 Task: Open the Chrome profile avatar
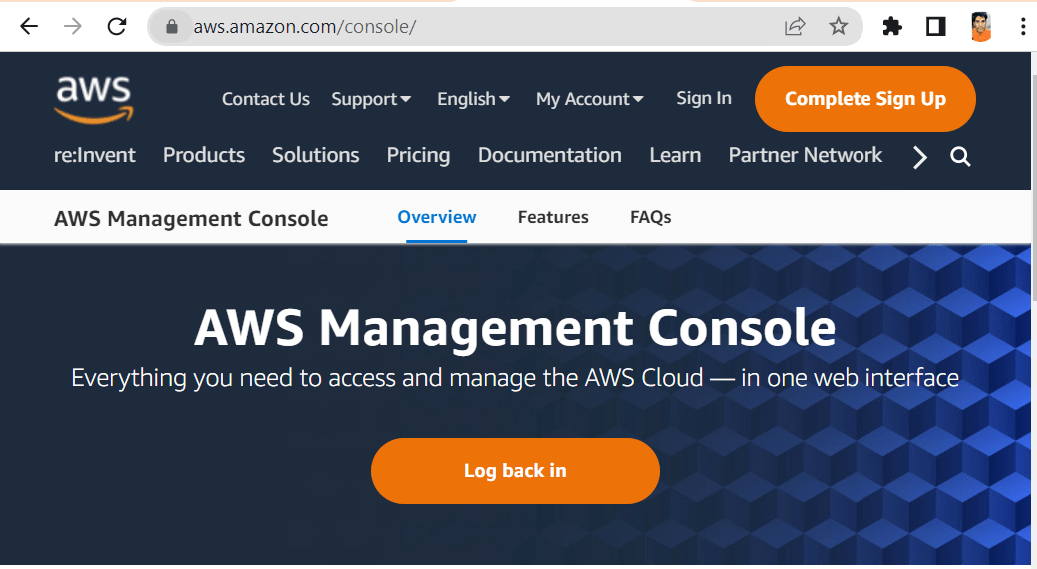pyautogui.click(x=981, y=27)
